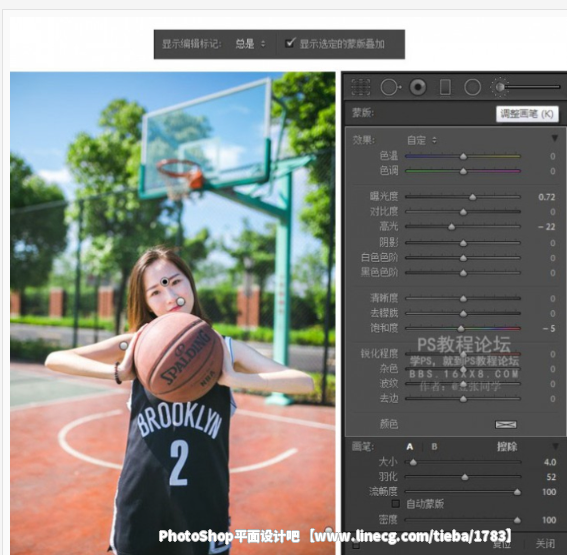Click the 去朦胧 slider handle

click(x=463, y=313)
